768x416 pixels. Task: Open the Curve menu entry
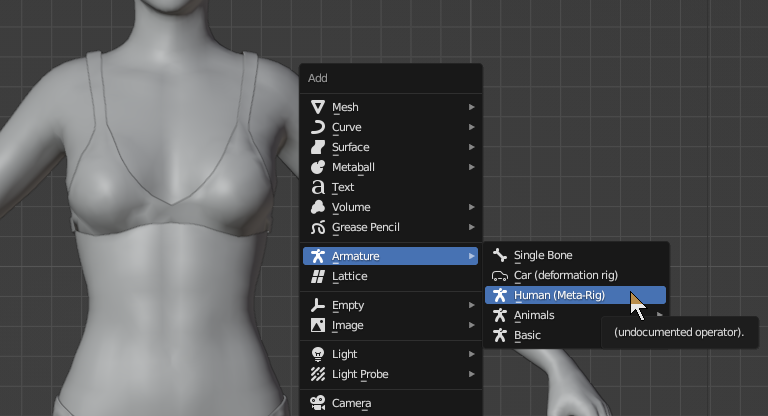[x=390, y=127]
